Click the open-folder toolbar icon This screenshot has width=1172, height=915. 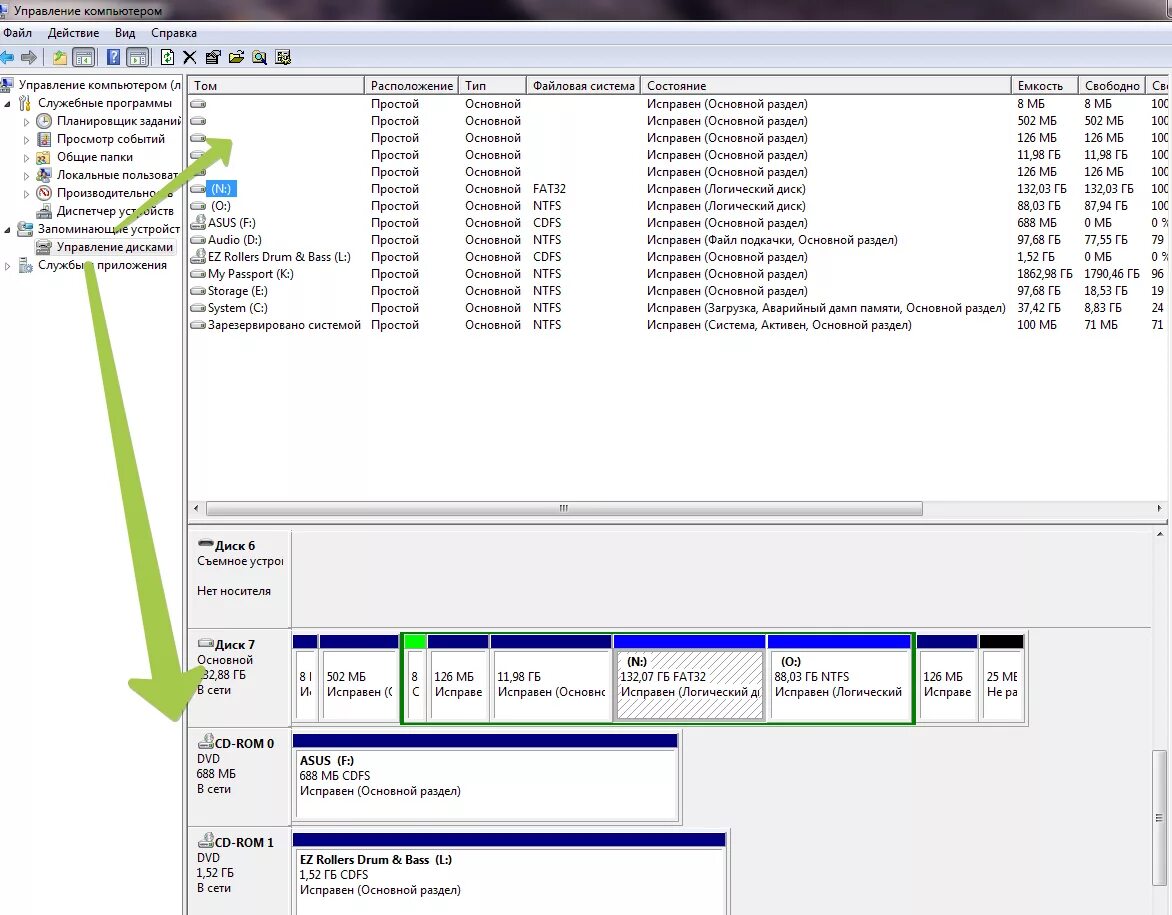pyautogui.click(x=236, y=57)
